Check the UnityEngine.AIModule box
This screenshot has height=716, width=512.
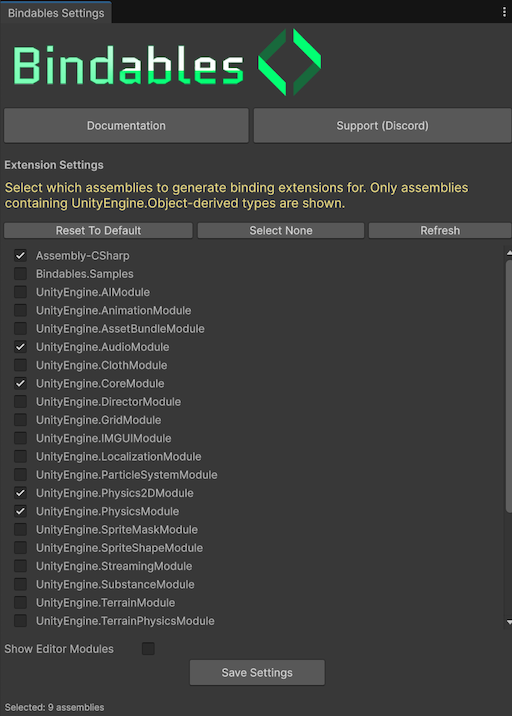(x=20, y=292)
